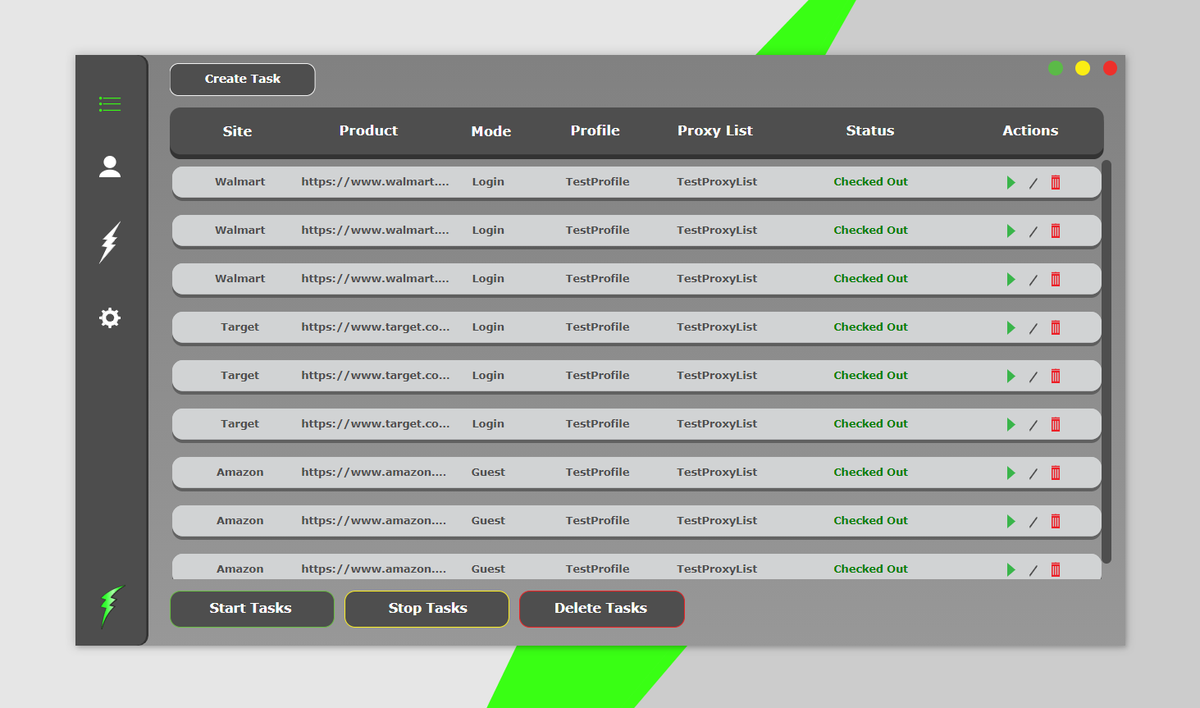This screenshot has height=708, width=1200.
Task: Delete the first Amazon task
Action: [1055, 472]
